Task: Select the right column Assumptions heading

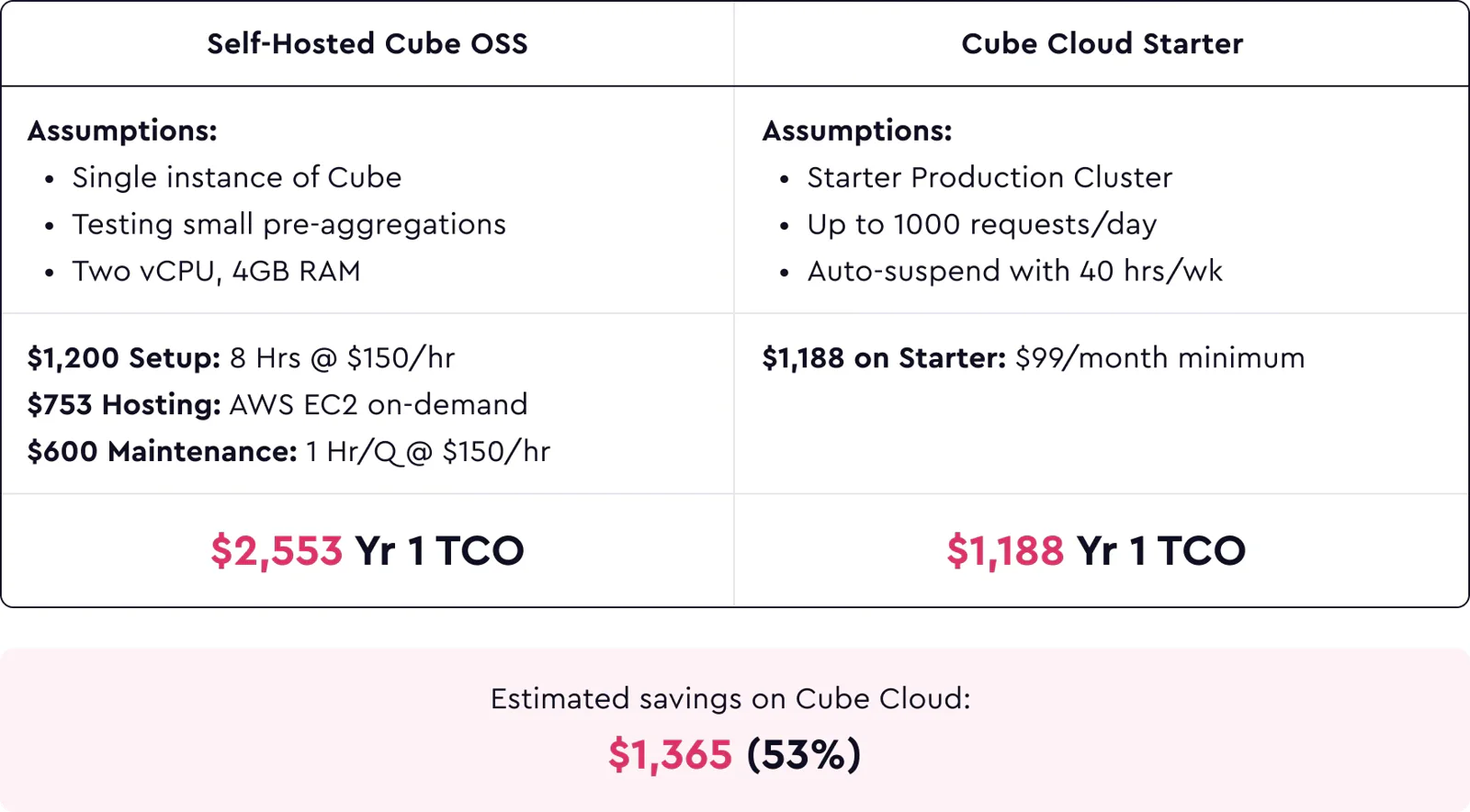Action: pos(857,130)
